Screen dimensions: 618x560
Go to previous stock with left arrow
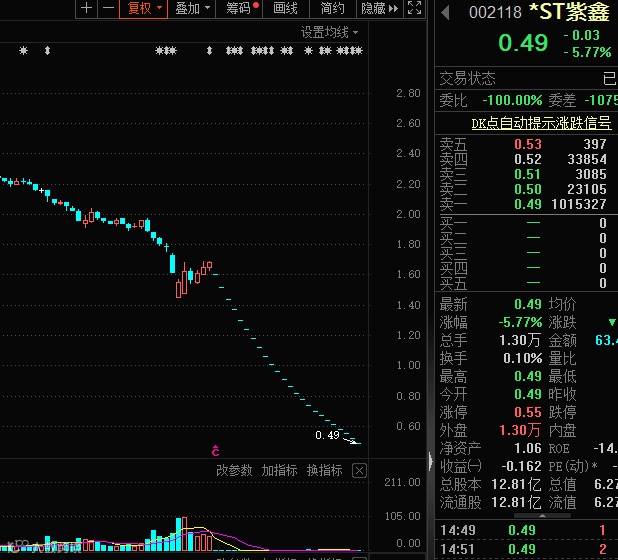[x=445, y=13]
